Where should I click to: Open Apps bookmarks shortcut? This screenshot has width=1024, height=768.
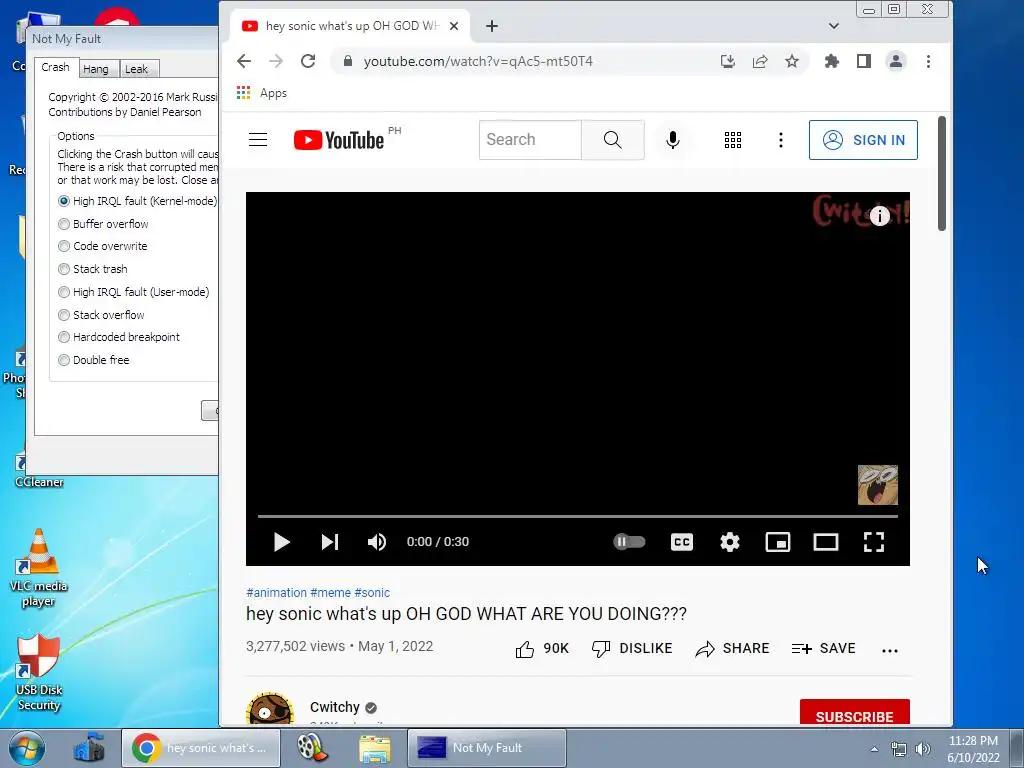click(261, 93)
